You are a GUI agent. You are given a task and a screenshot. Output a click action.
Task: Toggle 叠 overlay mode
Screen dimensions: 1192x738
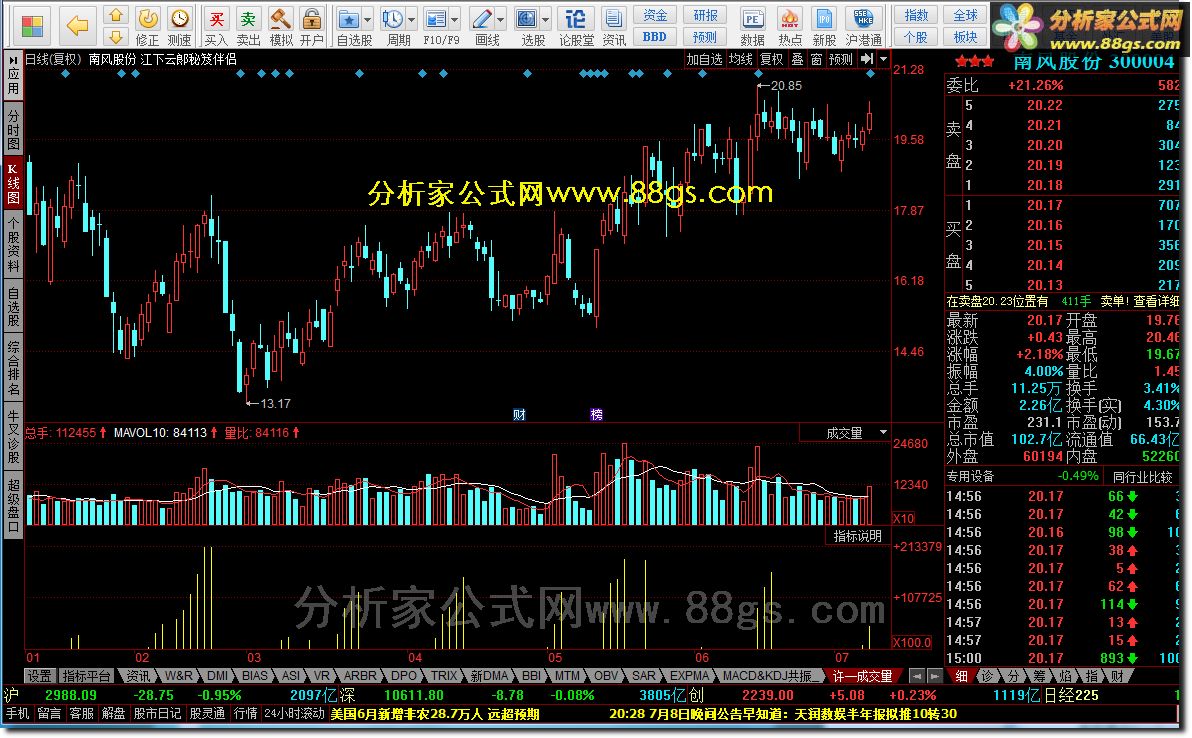click(797, 59)
